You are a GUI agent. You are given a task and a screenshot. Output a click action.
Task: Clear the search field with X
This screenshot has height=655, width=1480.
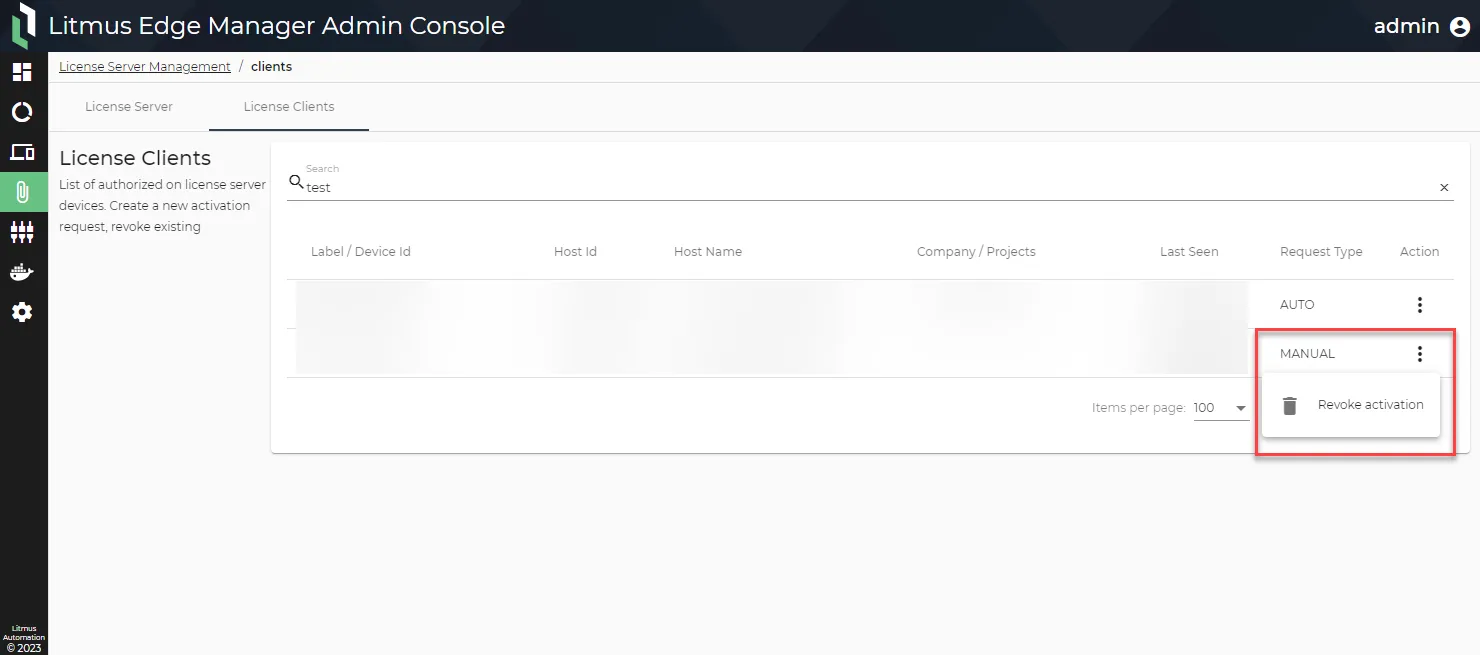(1444, 187)
